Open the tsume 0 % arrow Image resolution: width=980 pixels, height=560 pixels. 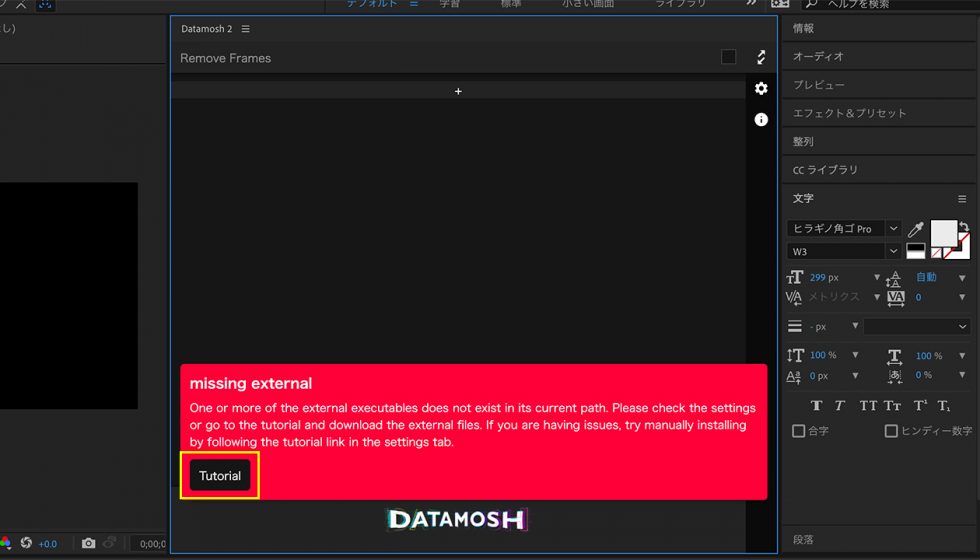[x=962, y=375]
